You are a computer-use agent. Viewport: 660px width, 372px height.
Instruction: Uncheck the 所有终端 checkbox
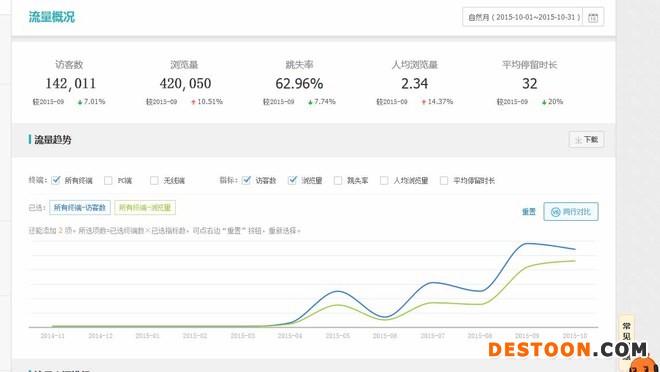56,181
